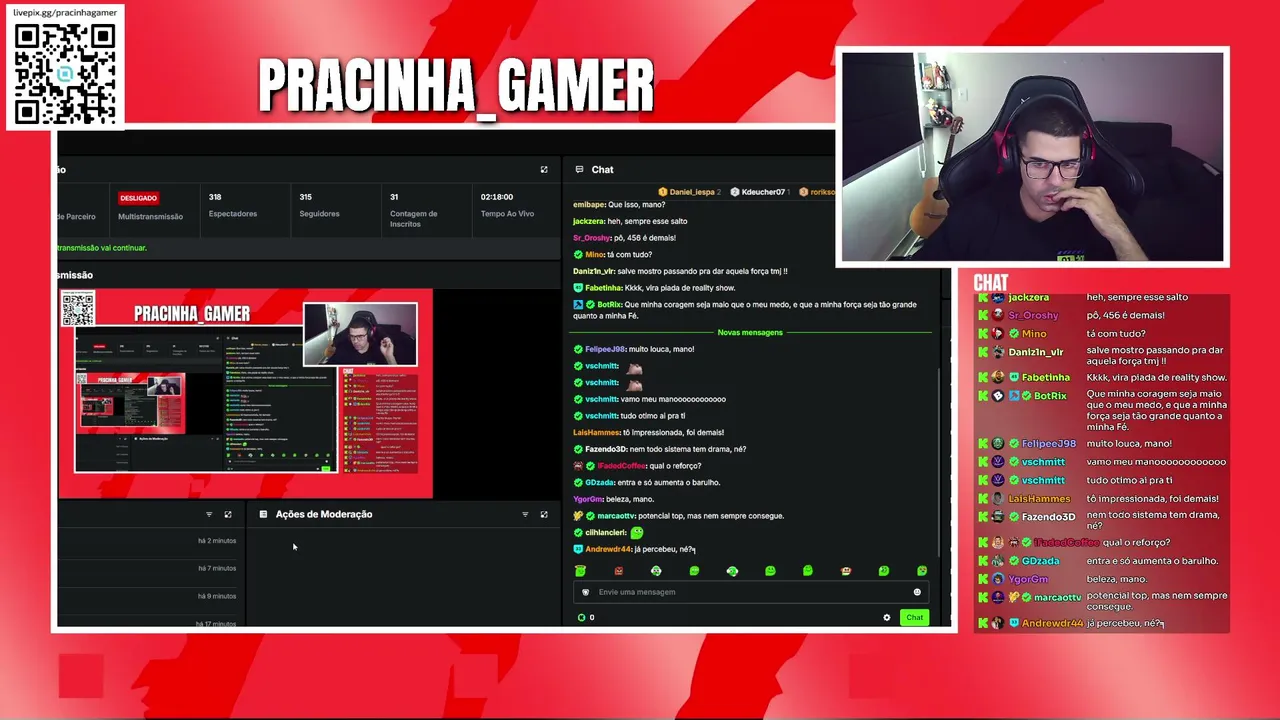Pick the orange-faced emote in quick emote row

pos(846,571)
